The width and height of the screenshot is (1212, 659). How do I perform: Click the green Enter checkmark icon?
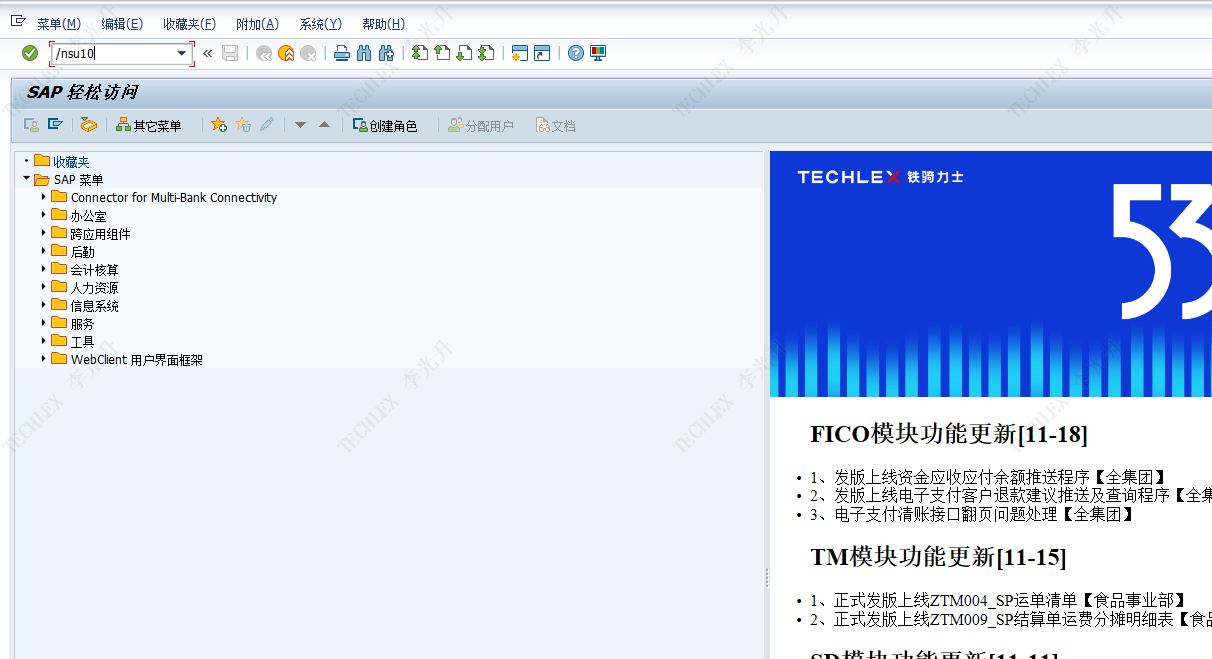click(x=30, y=53)
